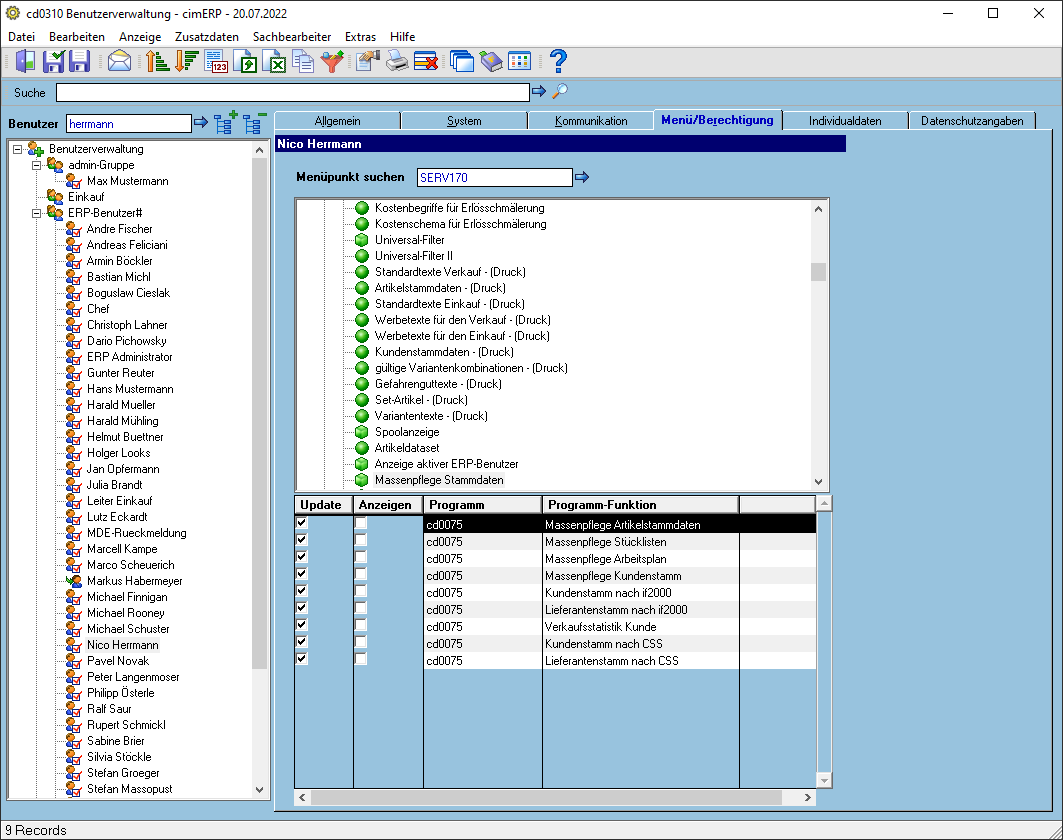Check Anzeigen for Kundenstamm nach CSS
This screenshot has width=1063, height=840.
(x=361, y=641)
